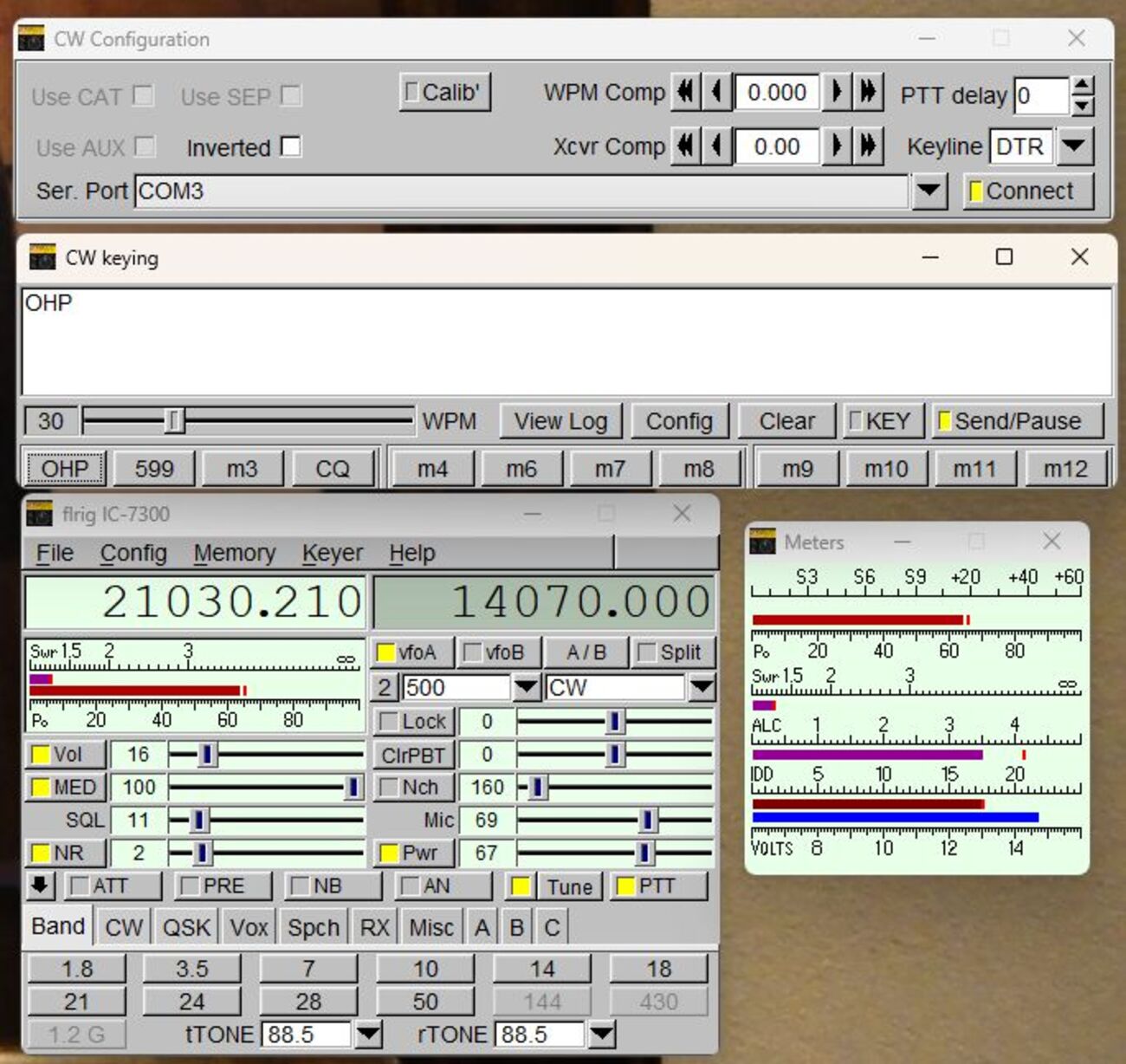This screenshot has width=1126, height=1064.
Task: Click the WPM speed slider
Action: 248,421
